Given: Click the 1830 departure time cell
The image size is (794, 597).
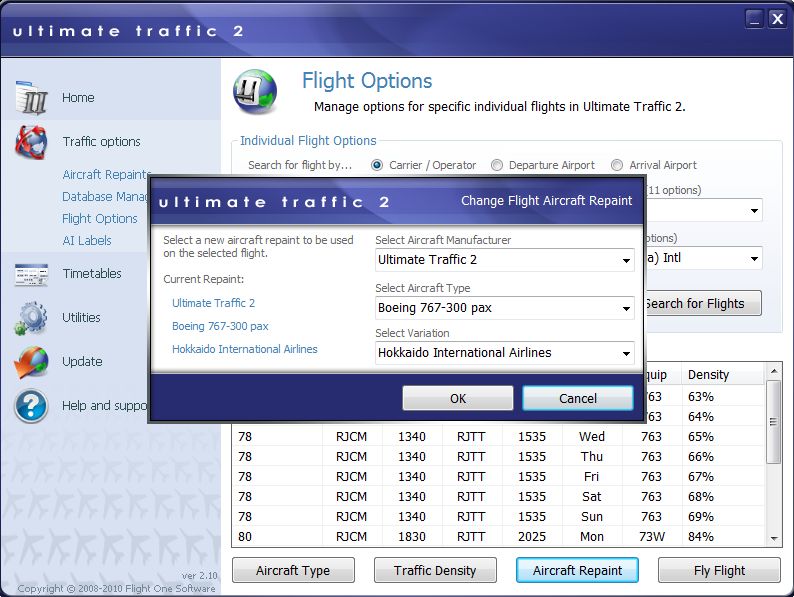Looking at the screenshot, I should [412, 537].
